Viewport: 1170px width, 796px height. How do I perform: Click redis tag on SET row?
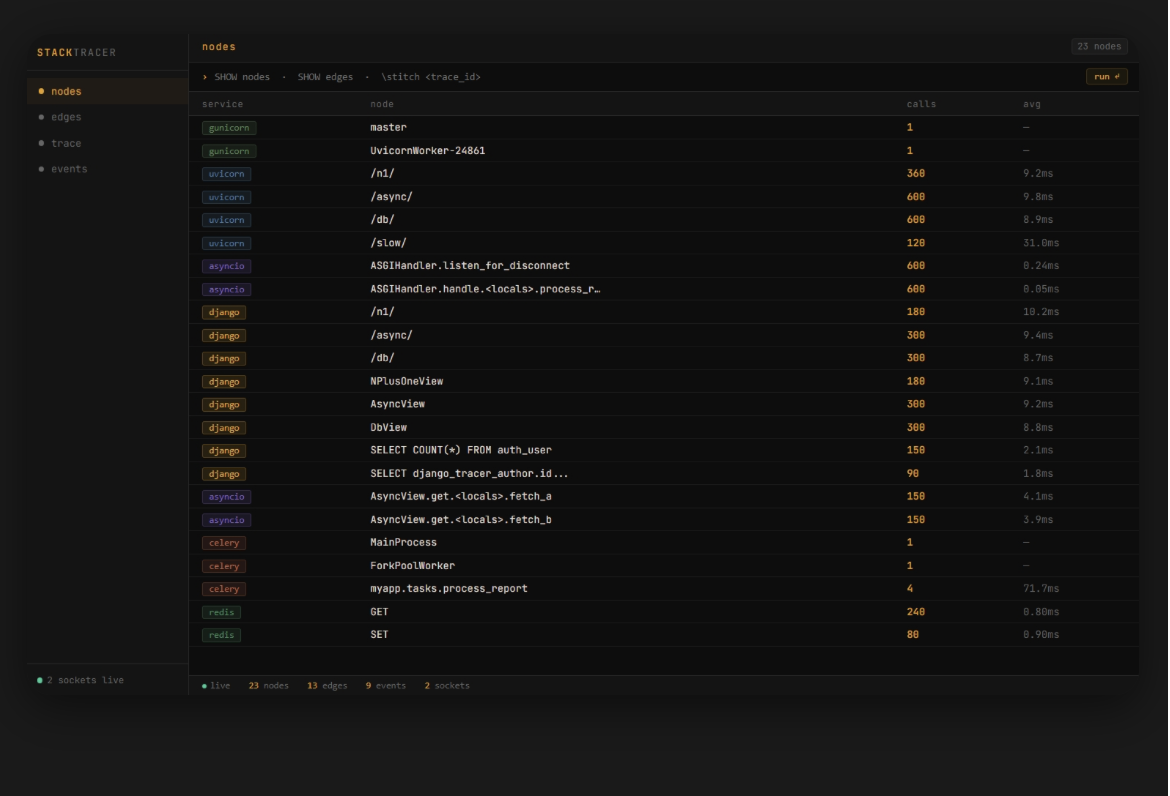pos(221,635)
